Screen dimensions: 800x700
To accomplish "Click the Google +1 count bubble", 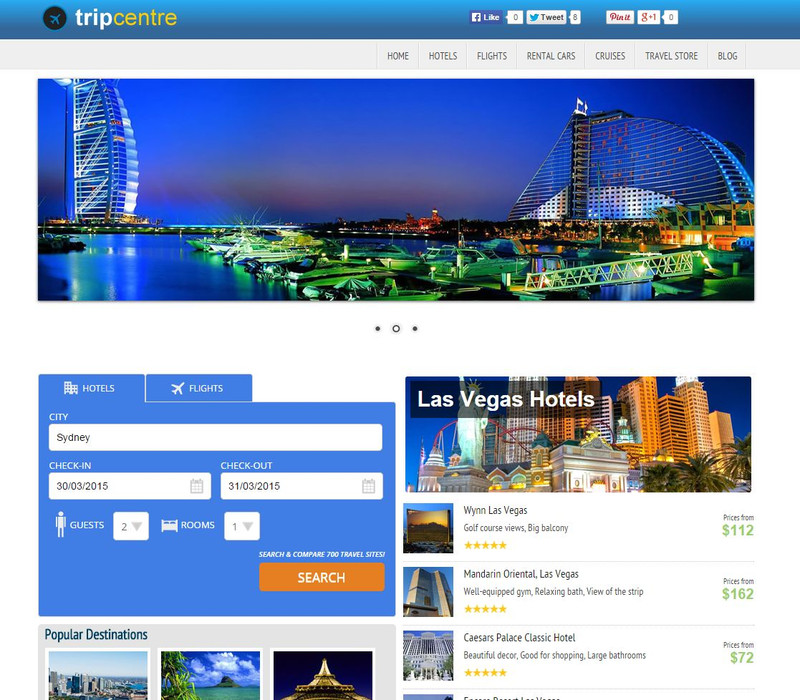I will (x=670, y=17).
